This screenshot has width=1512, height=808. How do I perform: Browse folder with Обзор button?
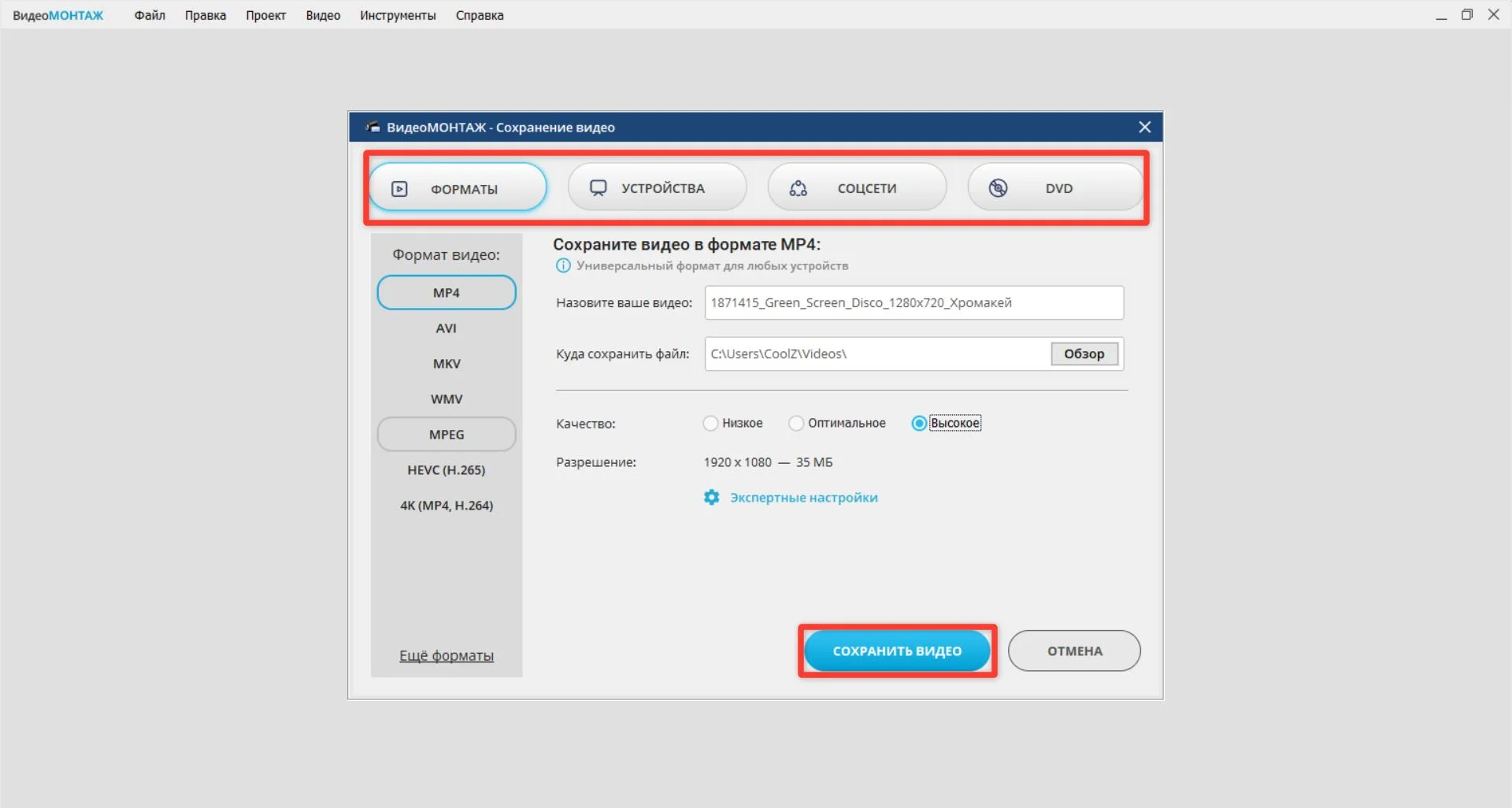click(1084, 354)
